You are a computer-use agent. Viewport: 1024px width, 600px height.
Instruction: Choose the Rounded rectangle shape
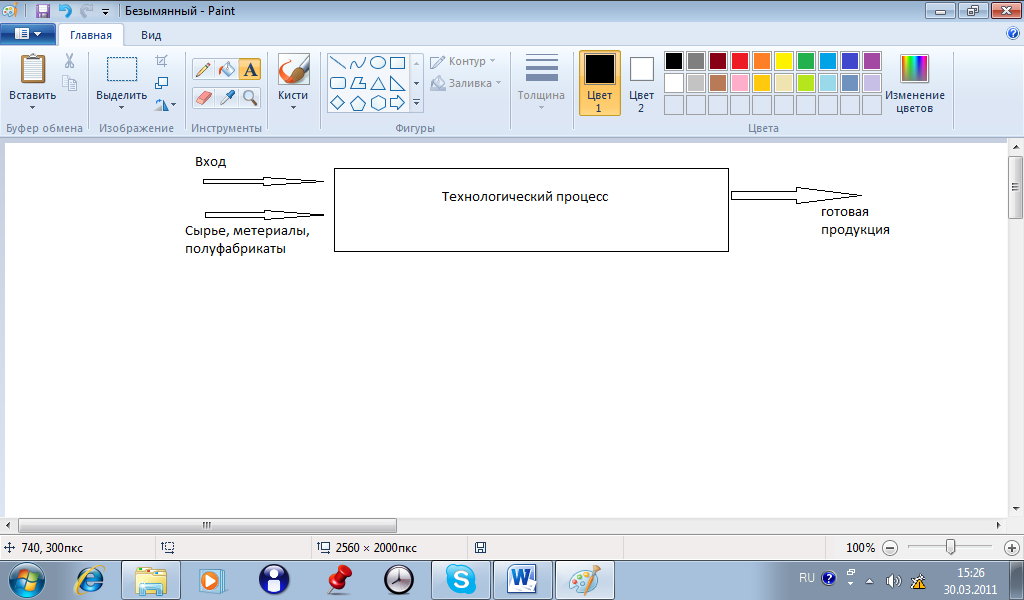click(x=338, y=83)
